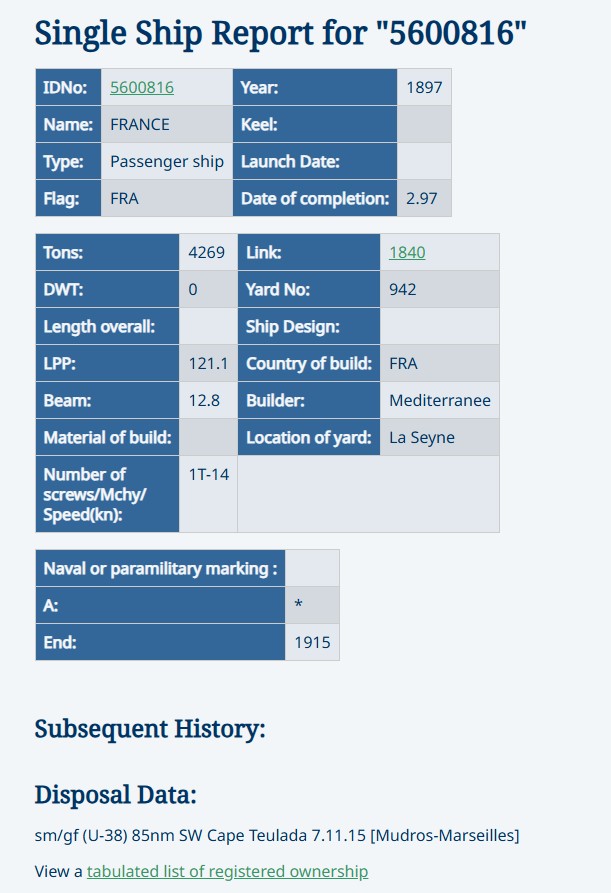Screen dimensions: 611x893
Task: Click the Disposal Data heading
Action: pyautogui.click(x=115, y=795)
